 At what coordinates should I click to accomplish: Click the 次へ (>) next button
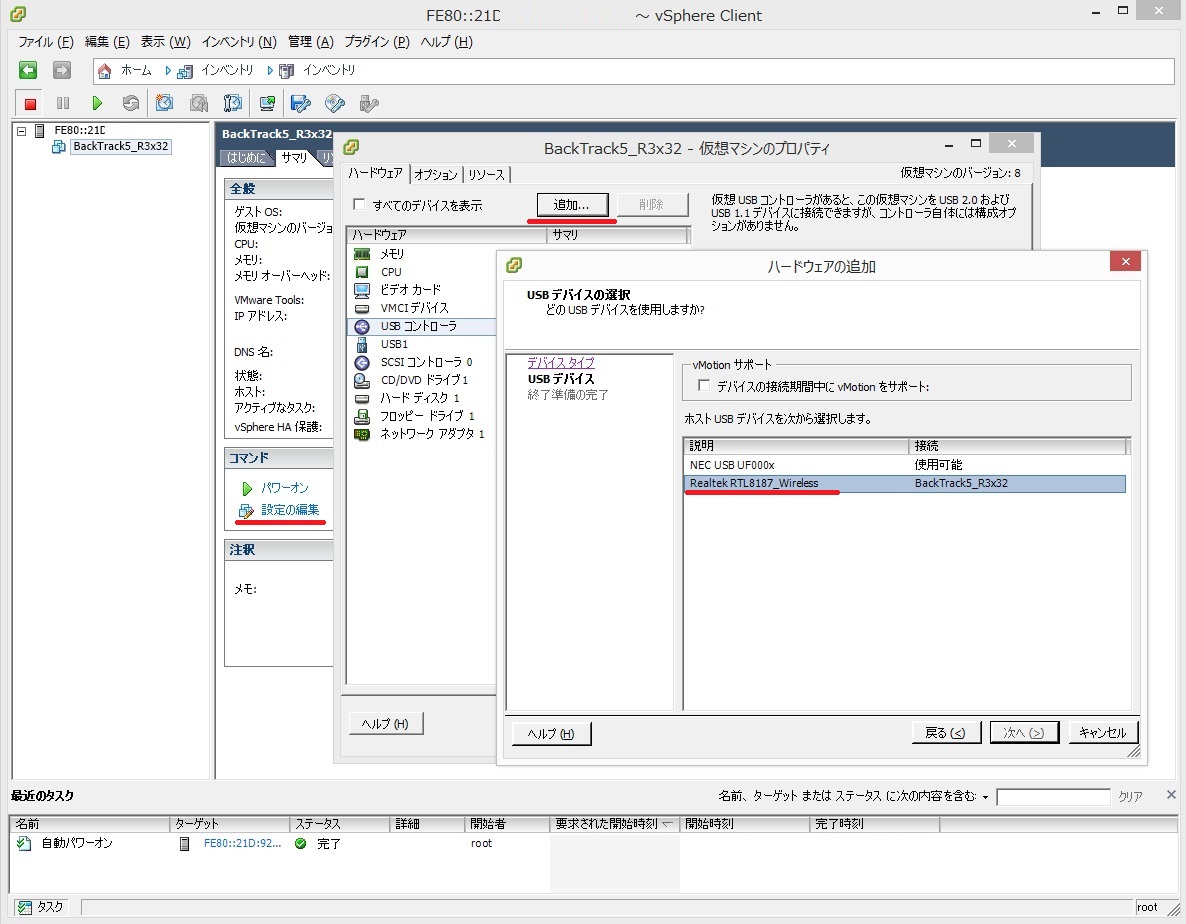(x=1024, y=733)
